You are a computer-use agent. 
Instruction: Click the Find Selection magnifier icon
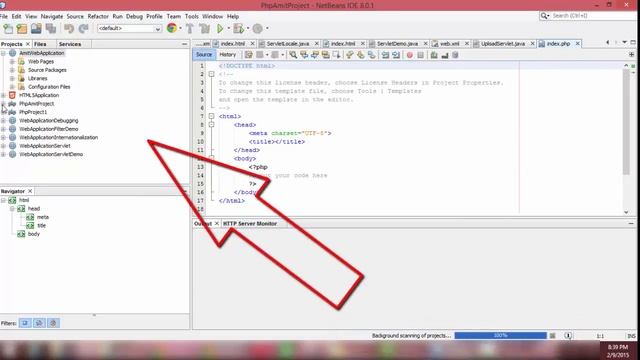click(x=293, y=55)
